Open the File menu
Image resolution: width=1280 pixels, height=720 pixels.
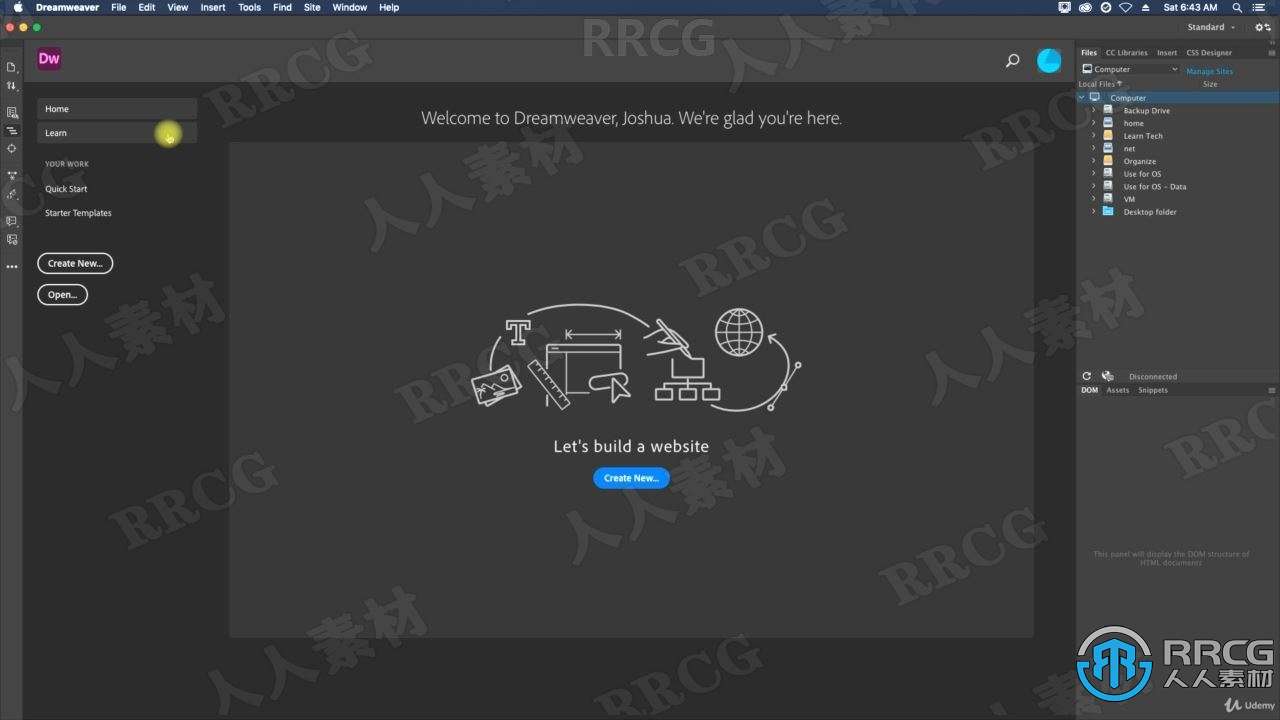tap(118, 7)
